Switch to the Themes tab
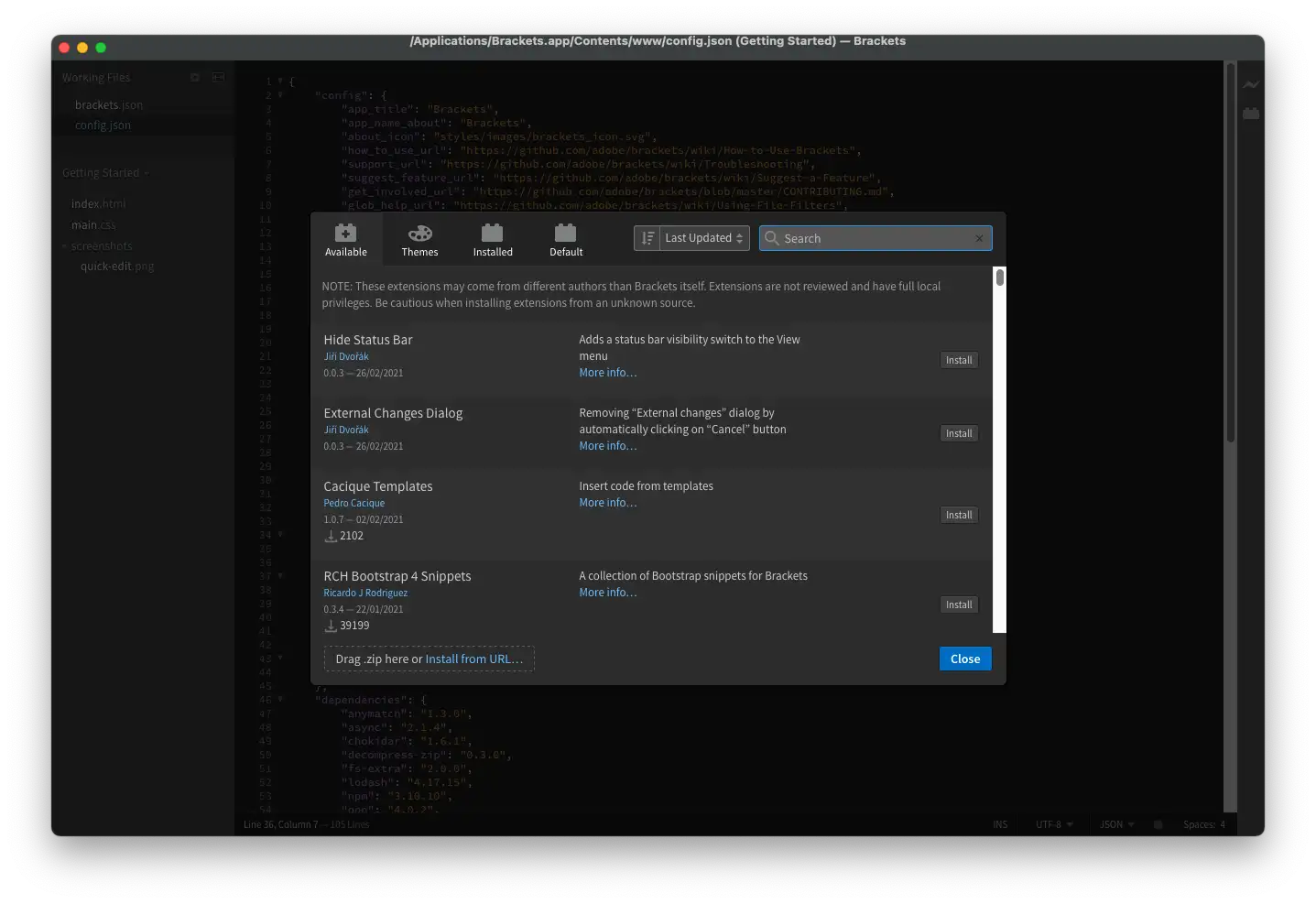Viewport: 1316px width, 904px height. pos(419,240)
